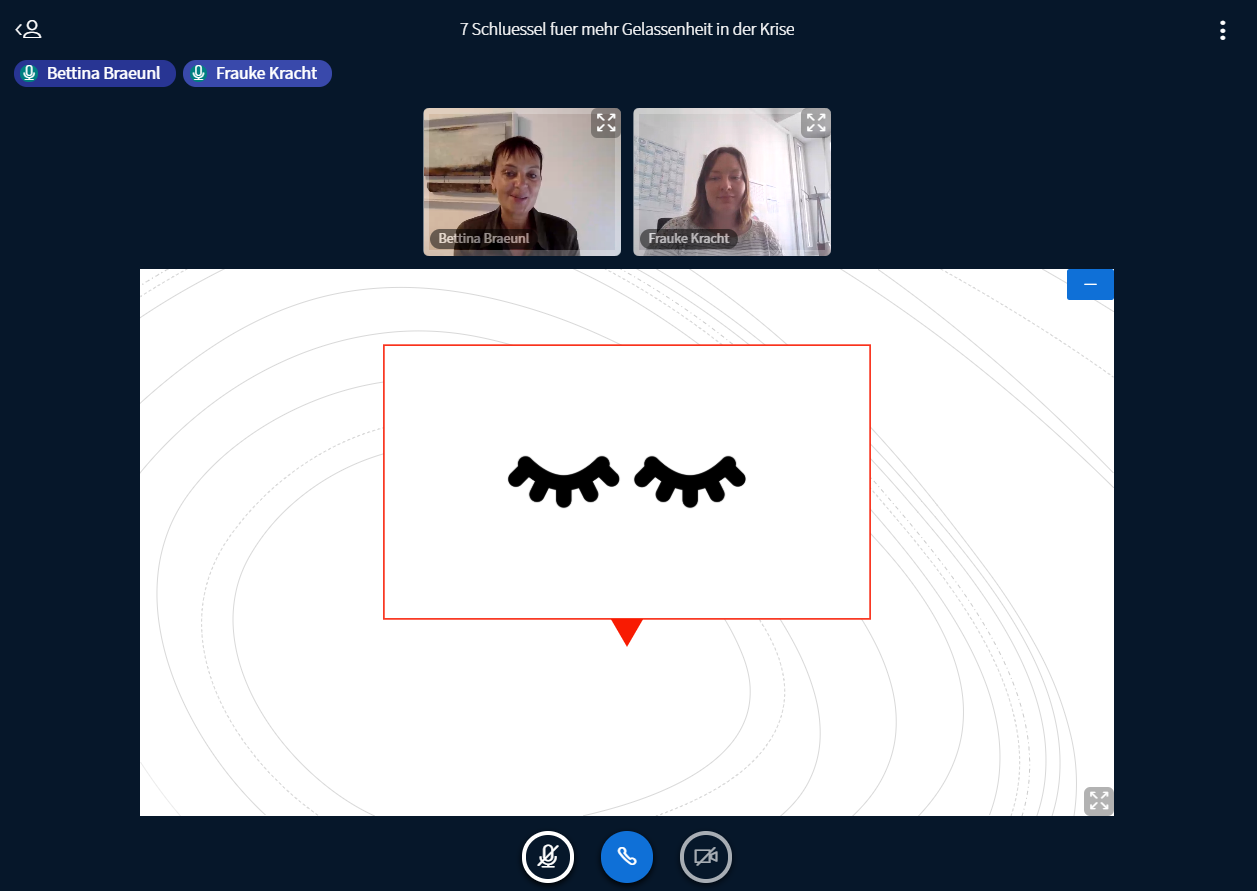The height and width of the screenshot is (891, 1257).
Task: Collapse the shared presentation with minus button
Action: click(1090, 285)
